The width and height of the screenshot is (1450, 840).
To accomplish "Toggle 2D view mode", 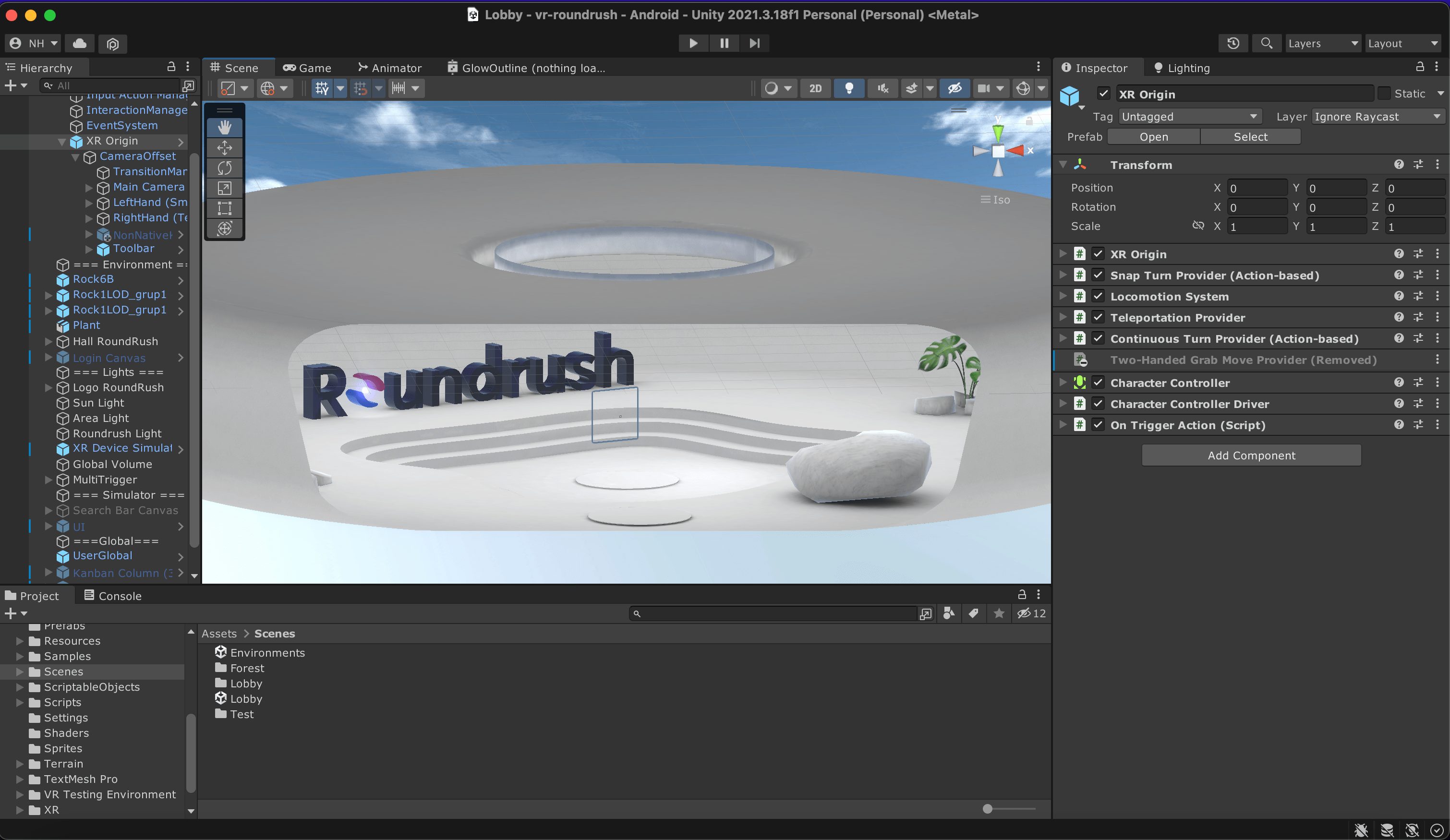I will coord(815,88).
